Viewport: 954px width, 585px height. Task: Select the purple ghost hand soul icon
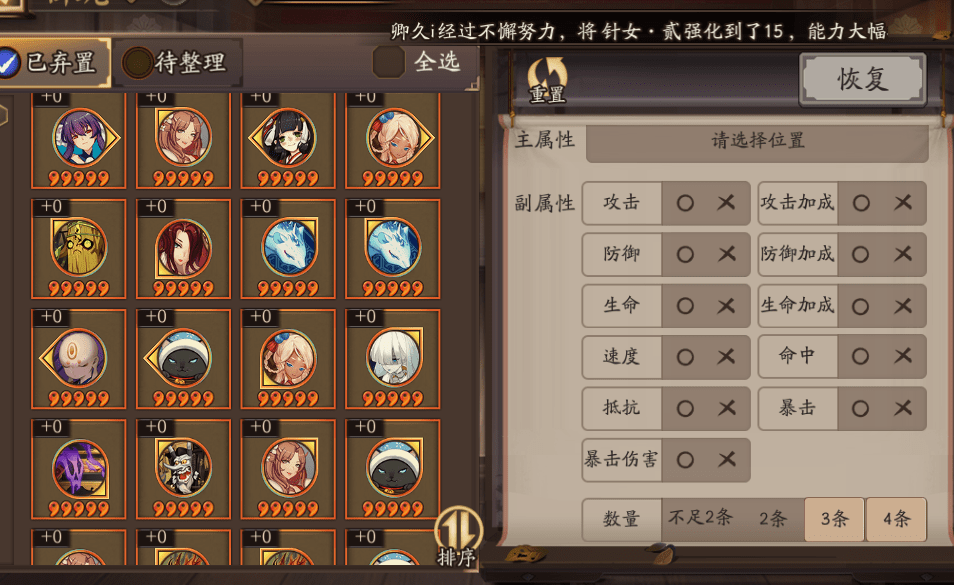79,469
